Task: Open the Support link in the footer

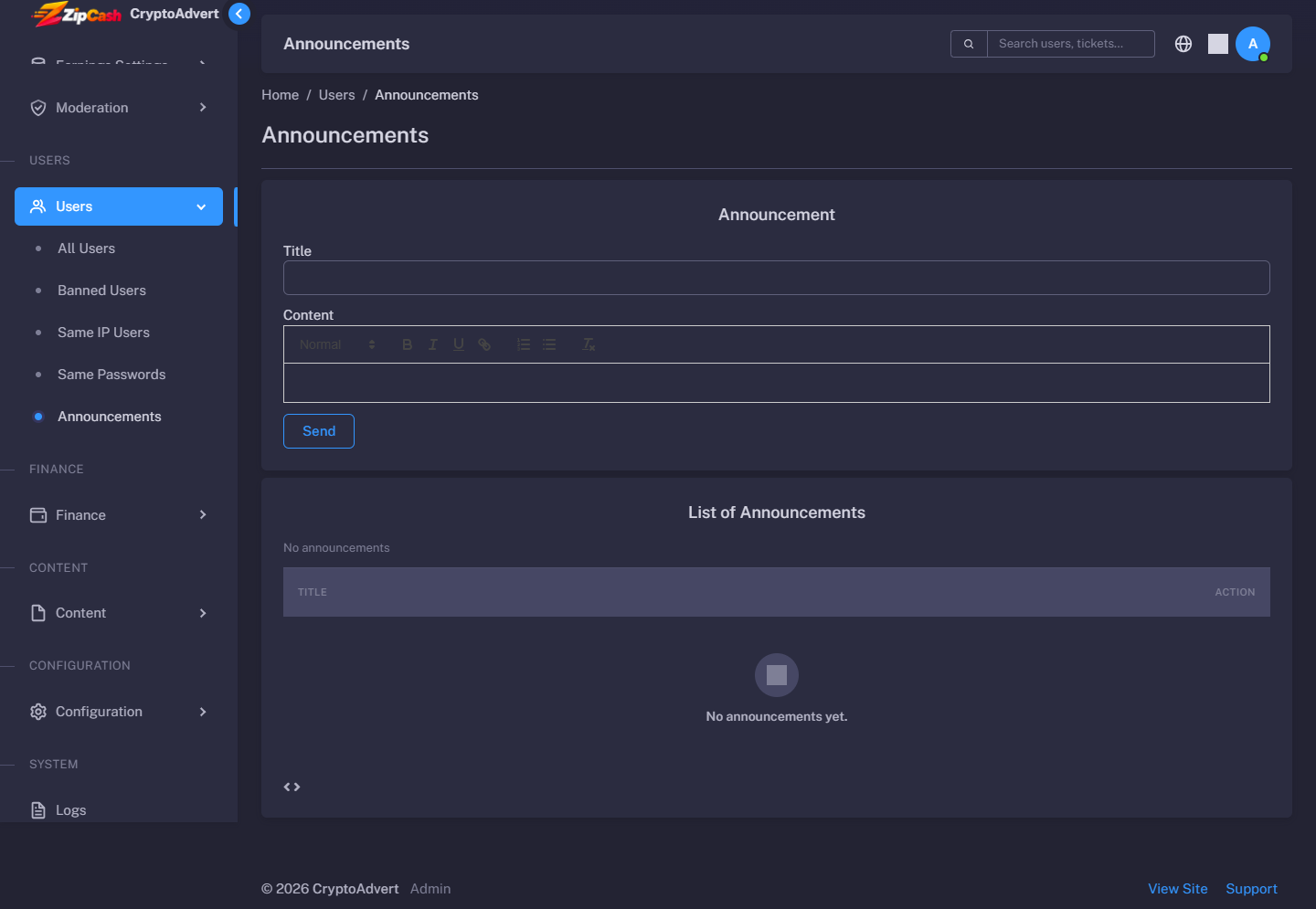Action: click(x=1251, y=889)
